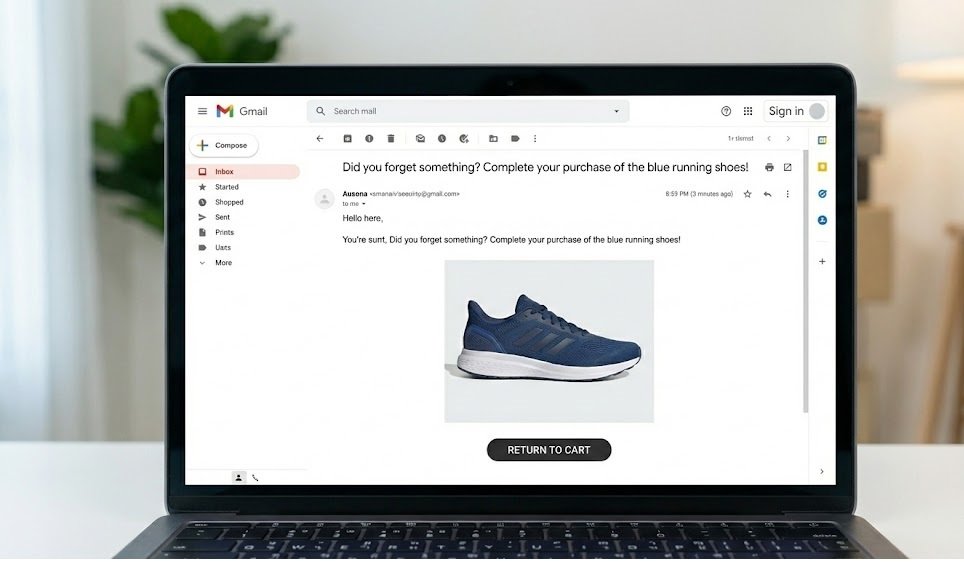Collapse the side panel chevron
This screenshot has width=964, height=562.
point(822,472)
